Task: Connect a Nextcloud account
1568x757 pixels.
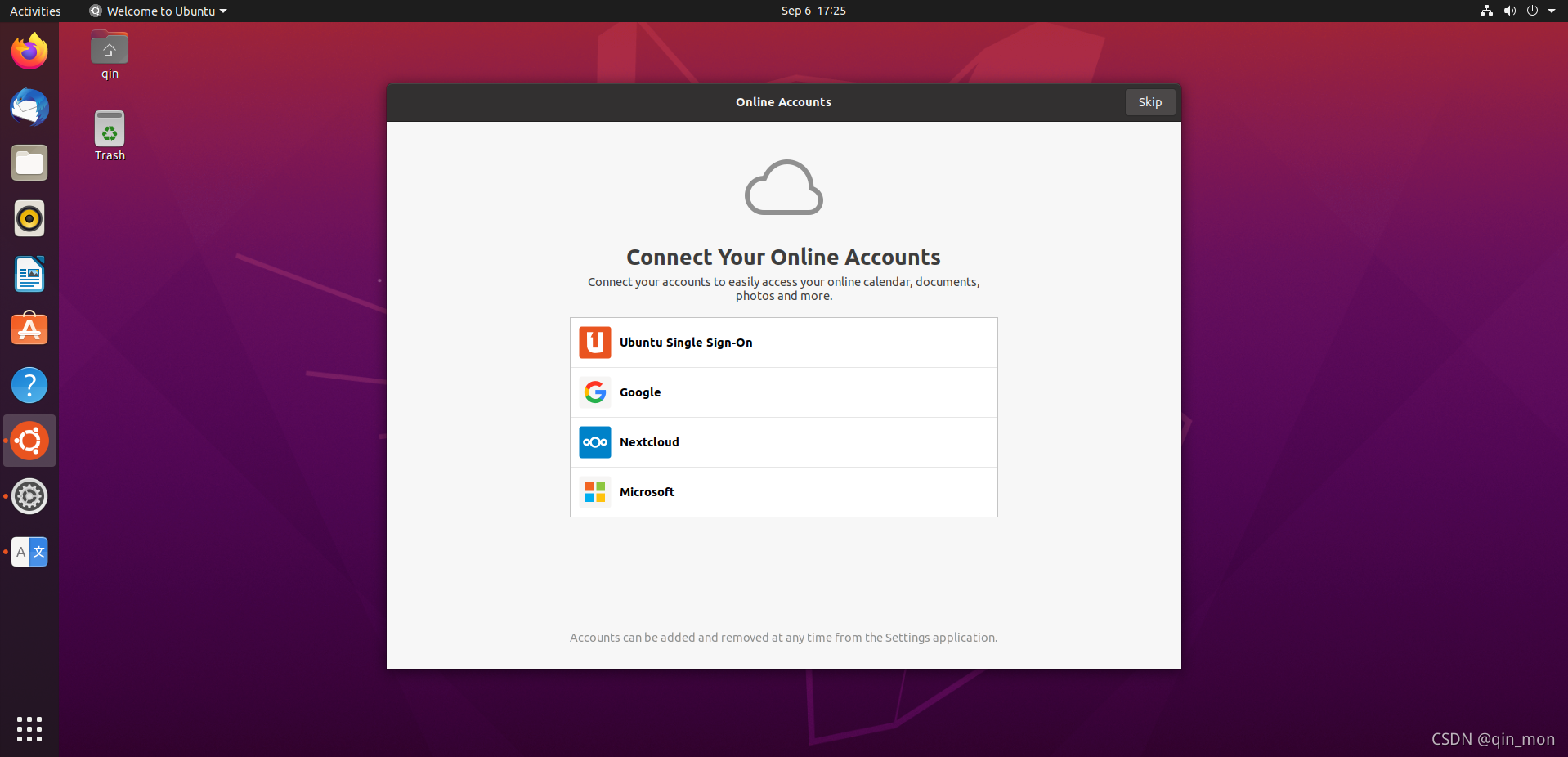Action: [783, 442]
